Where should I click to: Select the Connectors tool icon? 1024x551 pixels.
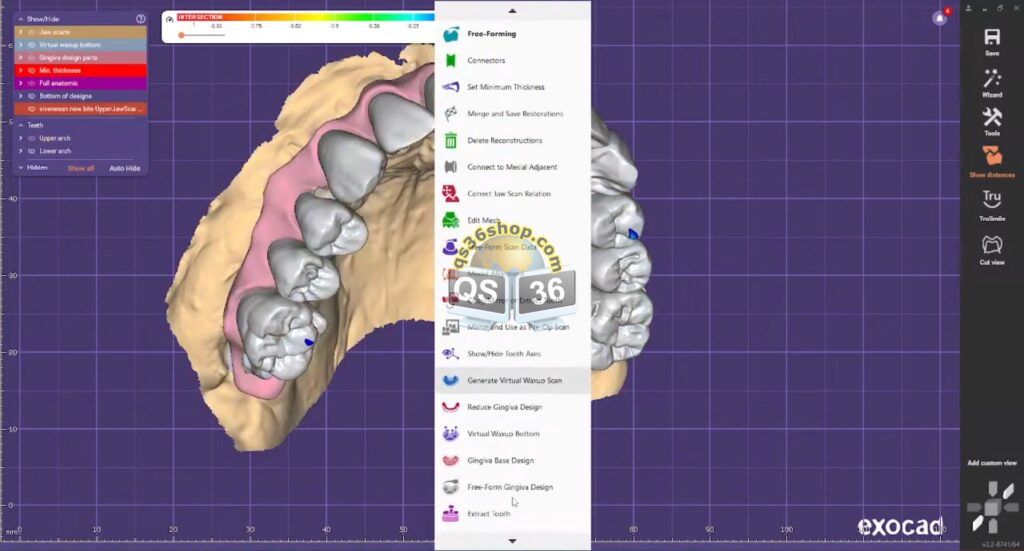click(451, 61)
